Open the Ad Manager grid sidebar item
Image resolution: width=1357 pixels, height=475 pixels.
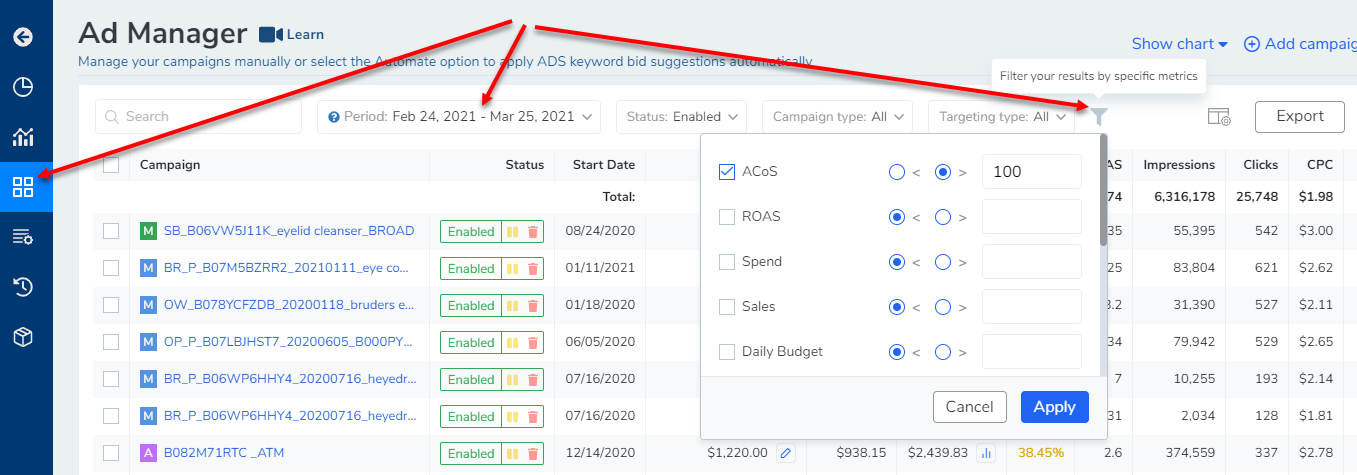click(x=23, y=187)
